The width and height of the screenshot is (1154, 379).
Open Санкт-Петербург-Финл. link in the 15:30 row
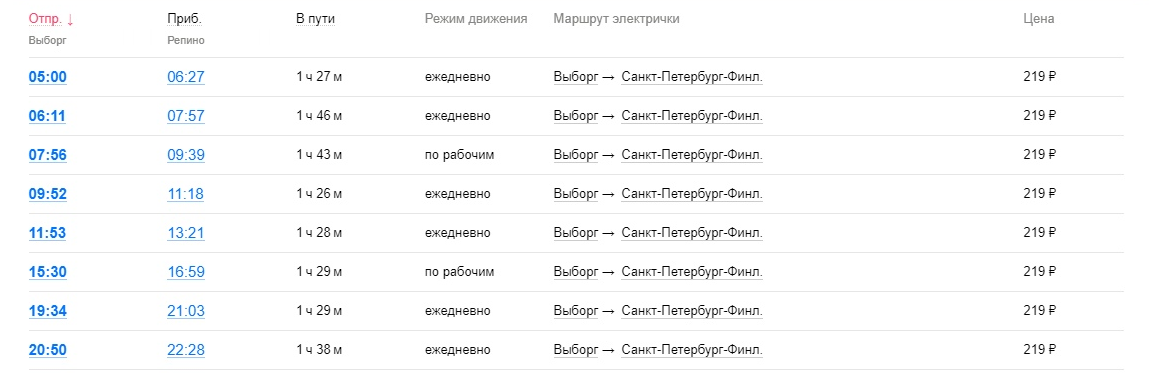coord(692,272)
